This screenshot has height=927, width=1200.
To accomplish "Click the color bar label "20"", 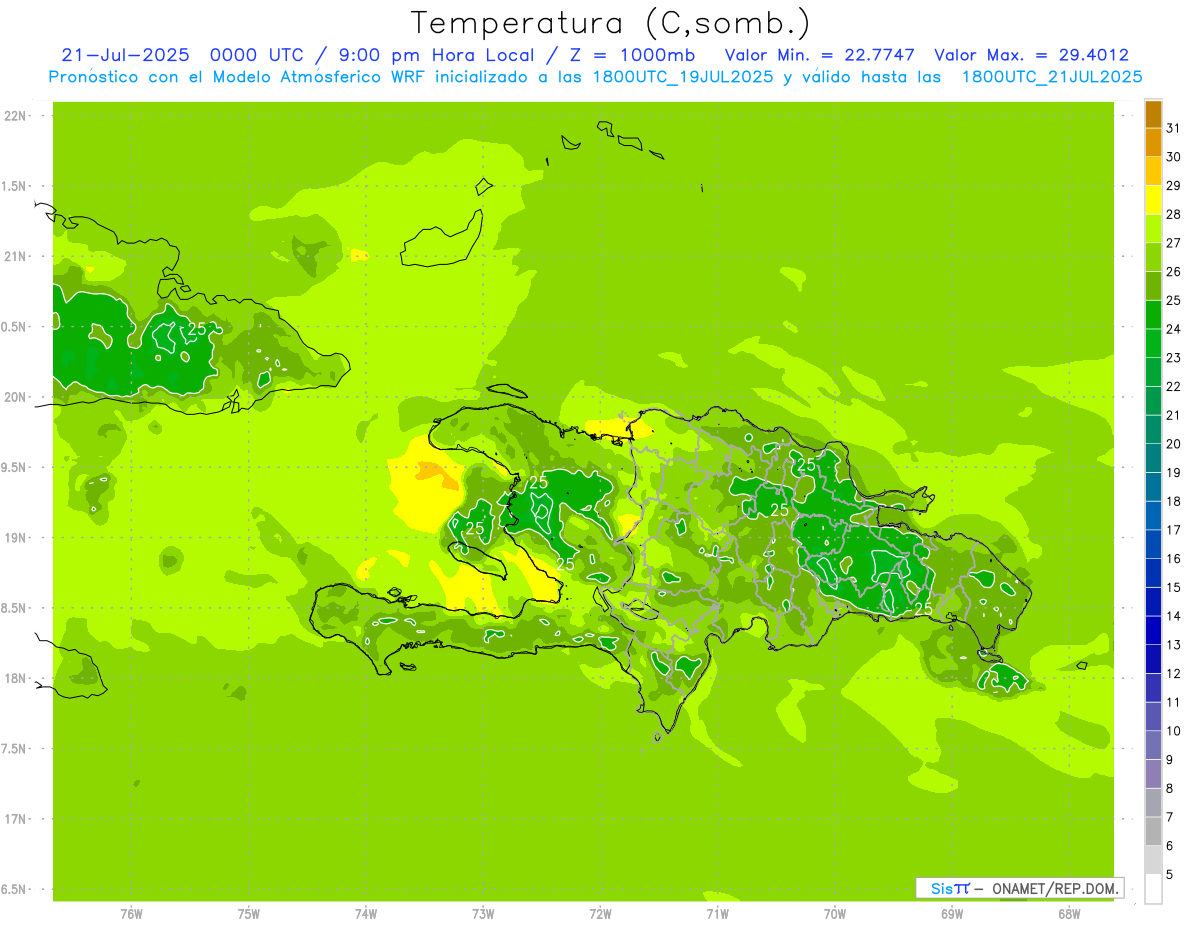I will click(x=1173, y=444).
